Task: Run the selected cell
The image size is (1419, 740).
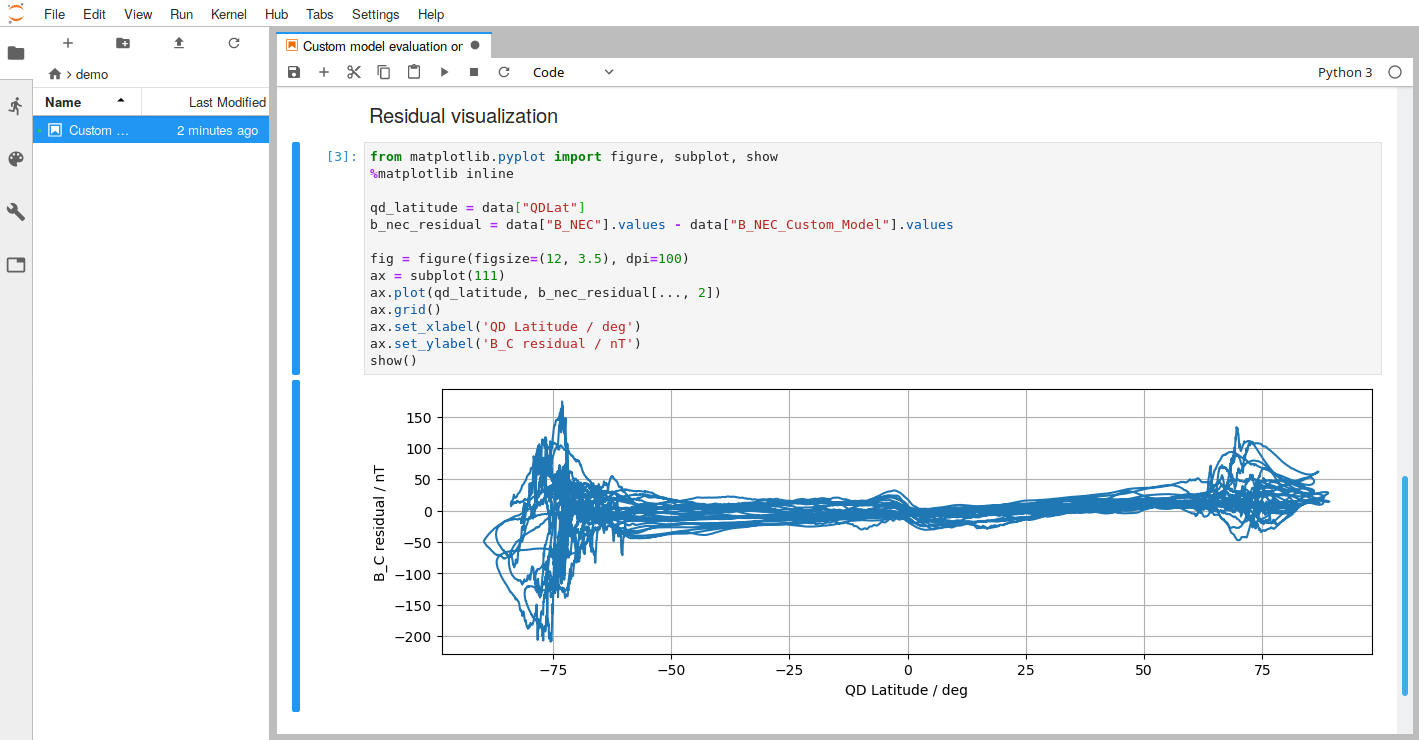Action: [444, 72]
